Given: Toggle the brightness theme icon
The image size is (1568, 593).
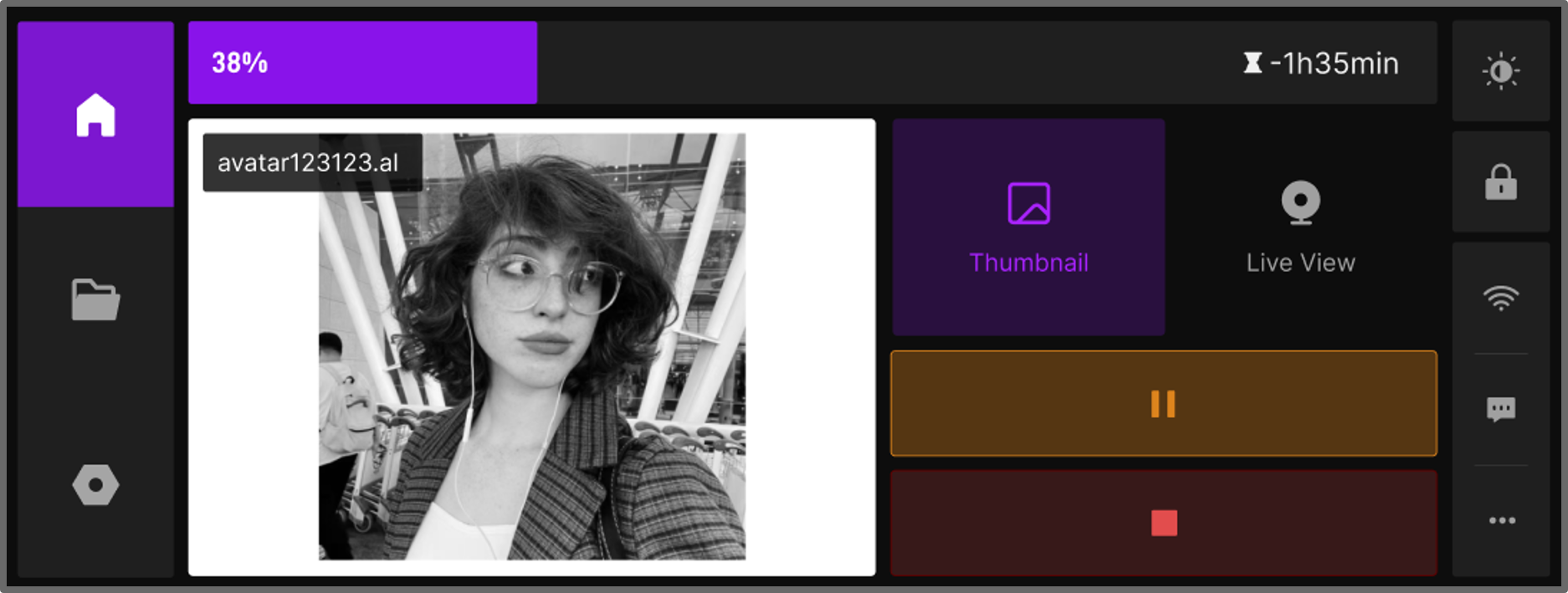Looking at the screenshot, I should (x=1501, y=71).
